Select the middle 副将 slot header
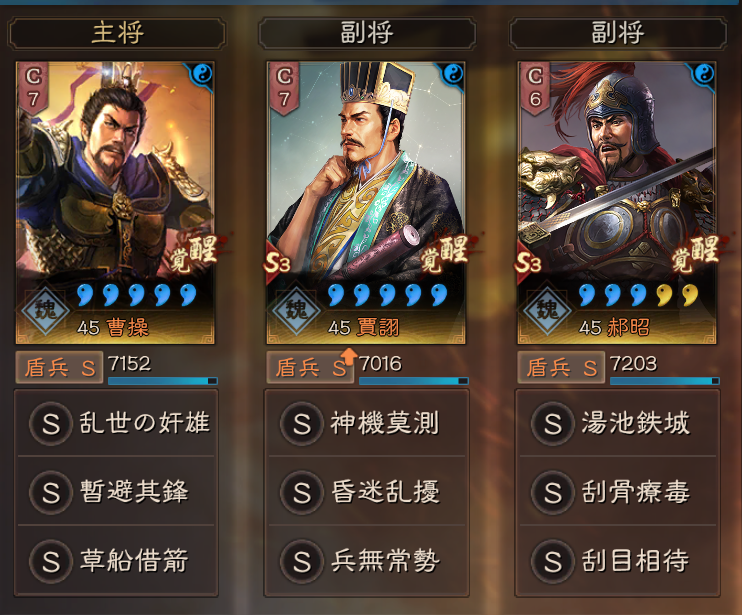742x615 pixels. (x=367, y=33)
